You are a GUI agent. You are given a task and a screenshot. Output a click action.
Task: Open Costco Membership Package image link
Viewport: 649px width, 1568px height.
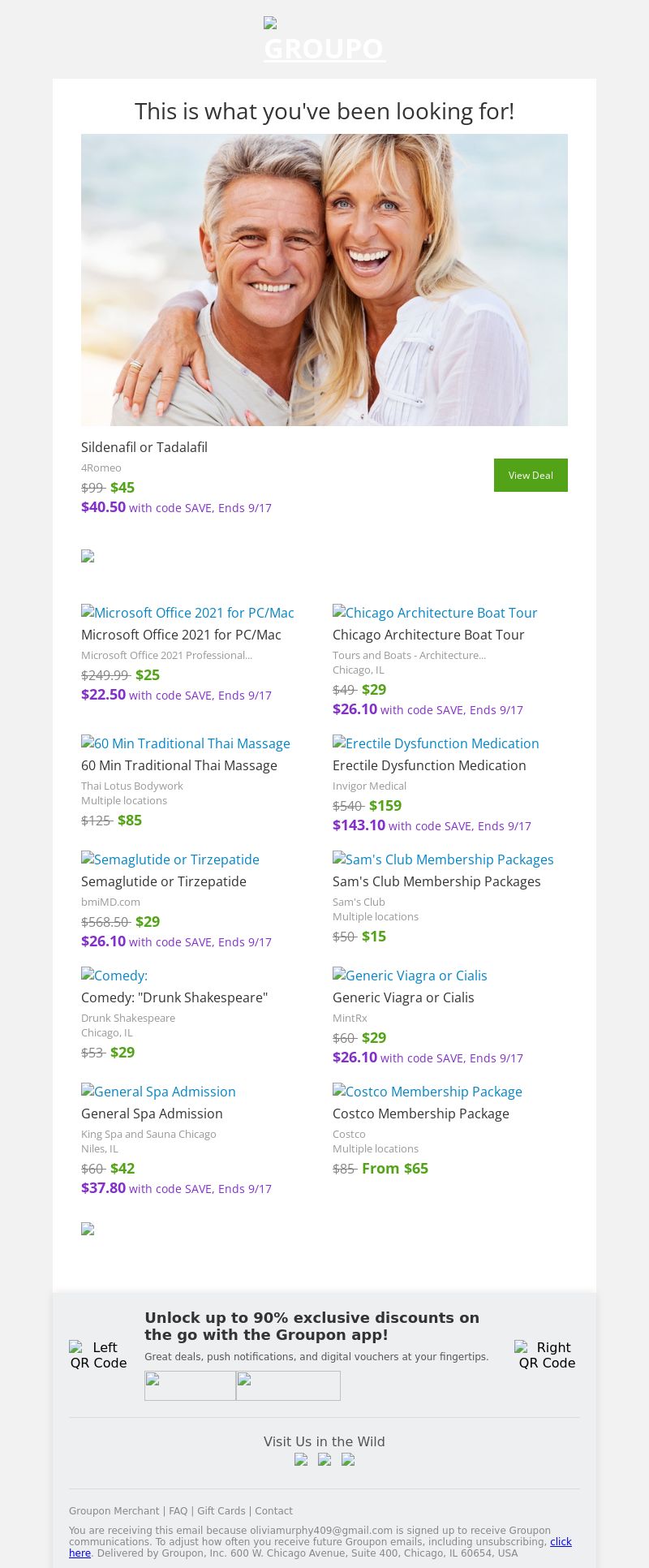(x=428, y=1092)
